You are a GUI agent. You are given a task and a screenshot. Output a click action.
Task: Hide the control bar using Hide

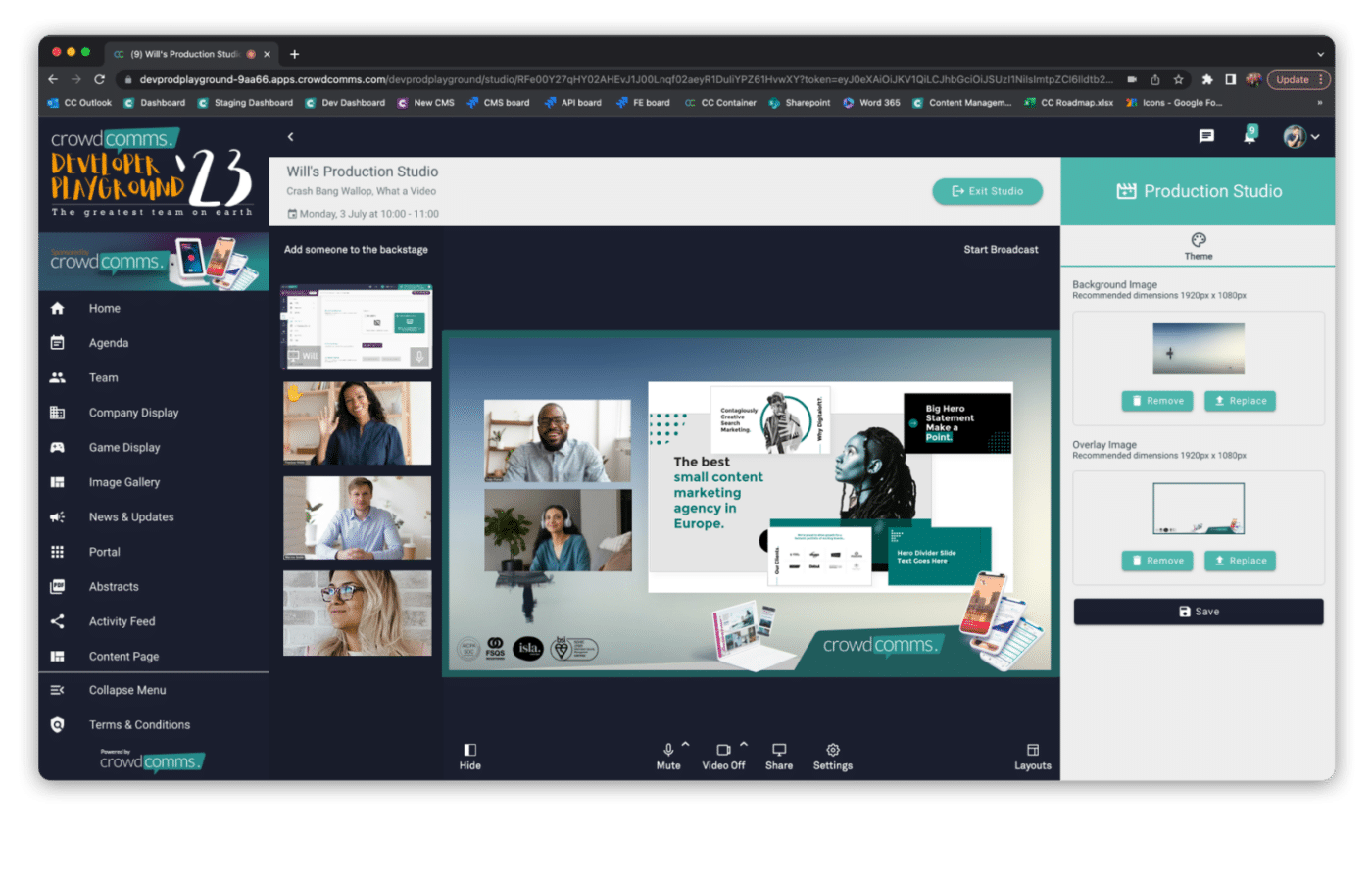coord(469,755)
